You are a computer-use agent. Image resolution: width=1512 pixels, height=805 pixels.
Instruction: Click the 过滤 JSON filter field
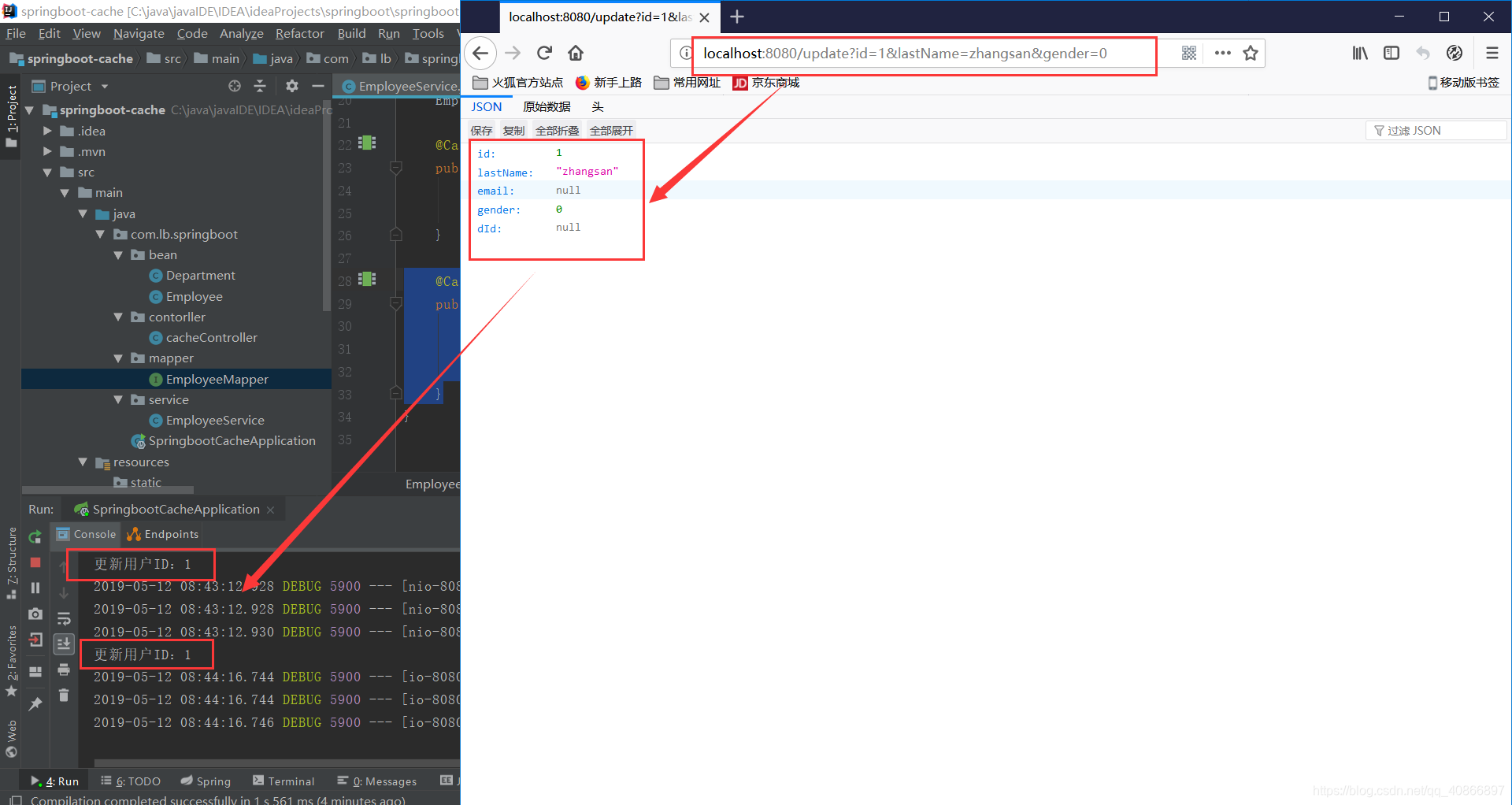click(1436, 131)
